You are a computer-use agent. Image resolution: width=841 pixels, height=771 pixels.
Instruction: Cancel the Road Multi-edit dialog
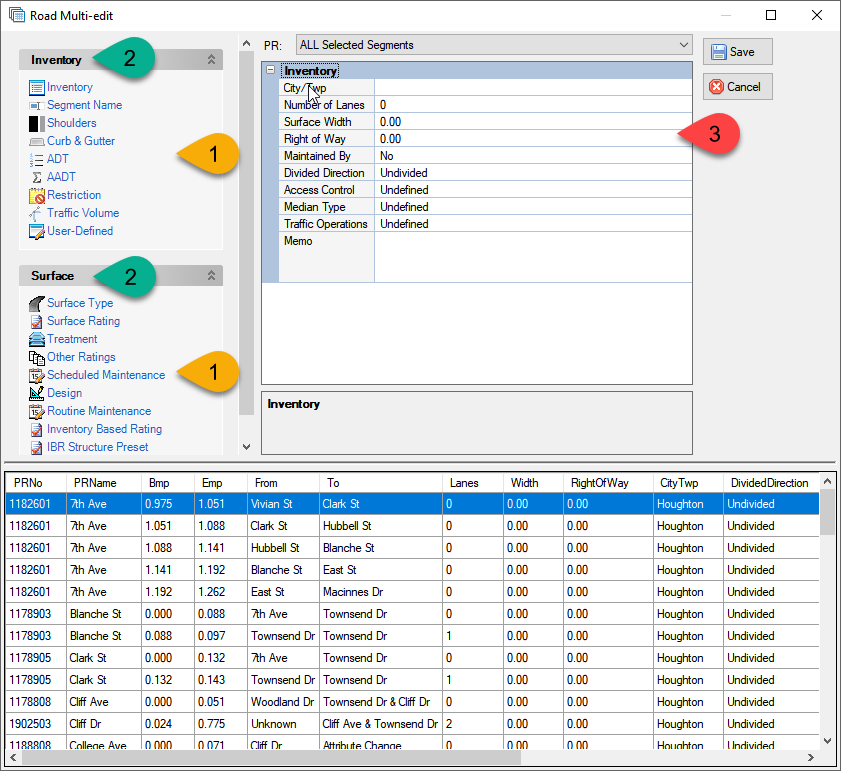coord(737,87)
